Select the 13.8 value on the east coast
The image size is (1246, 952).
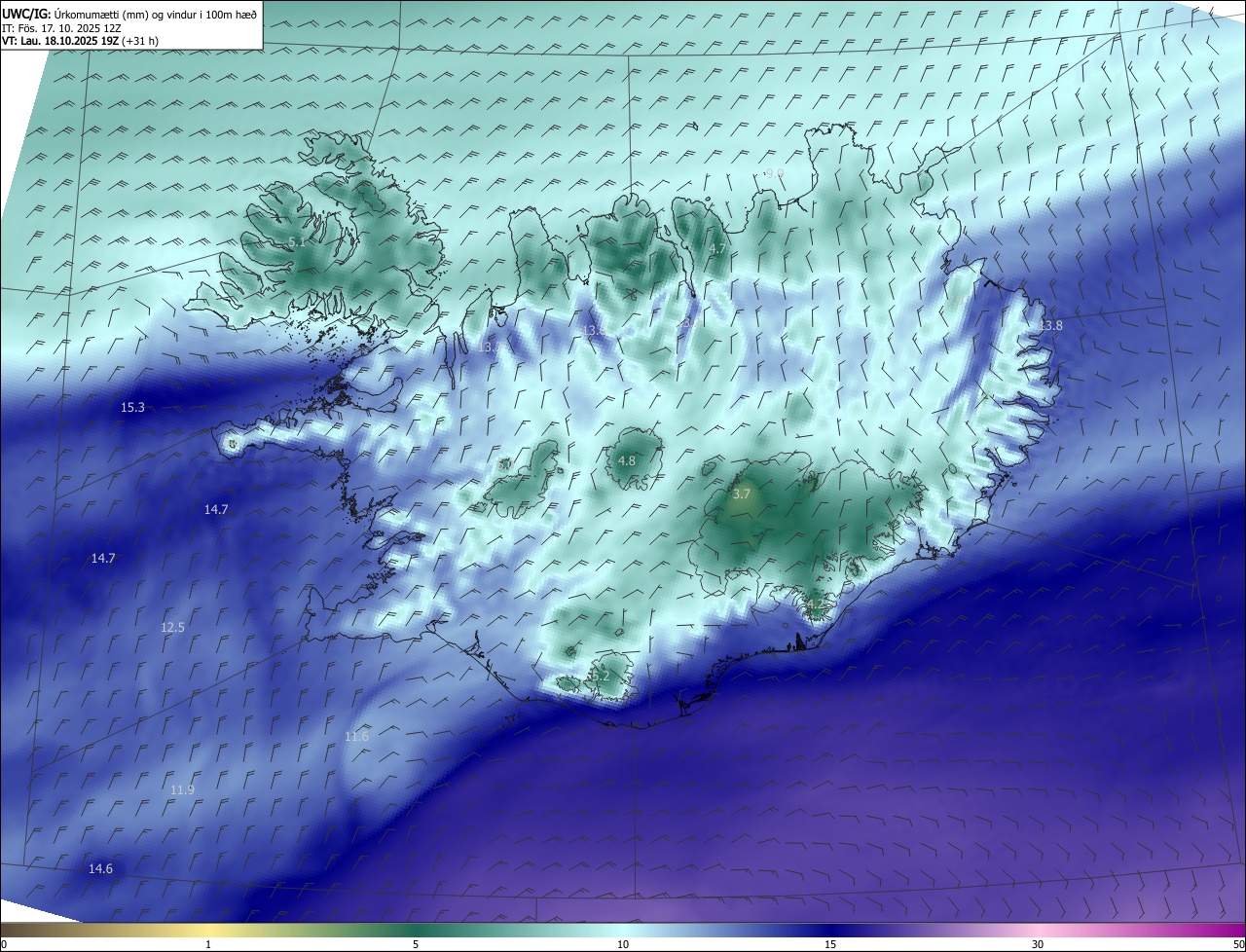[1050, 326]
